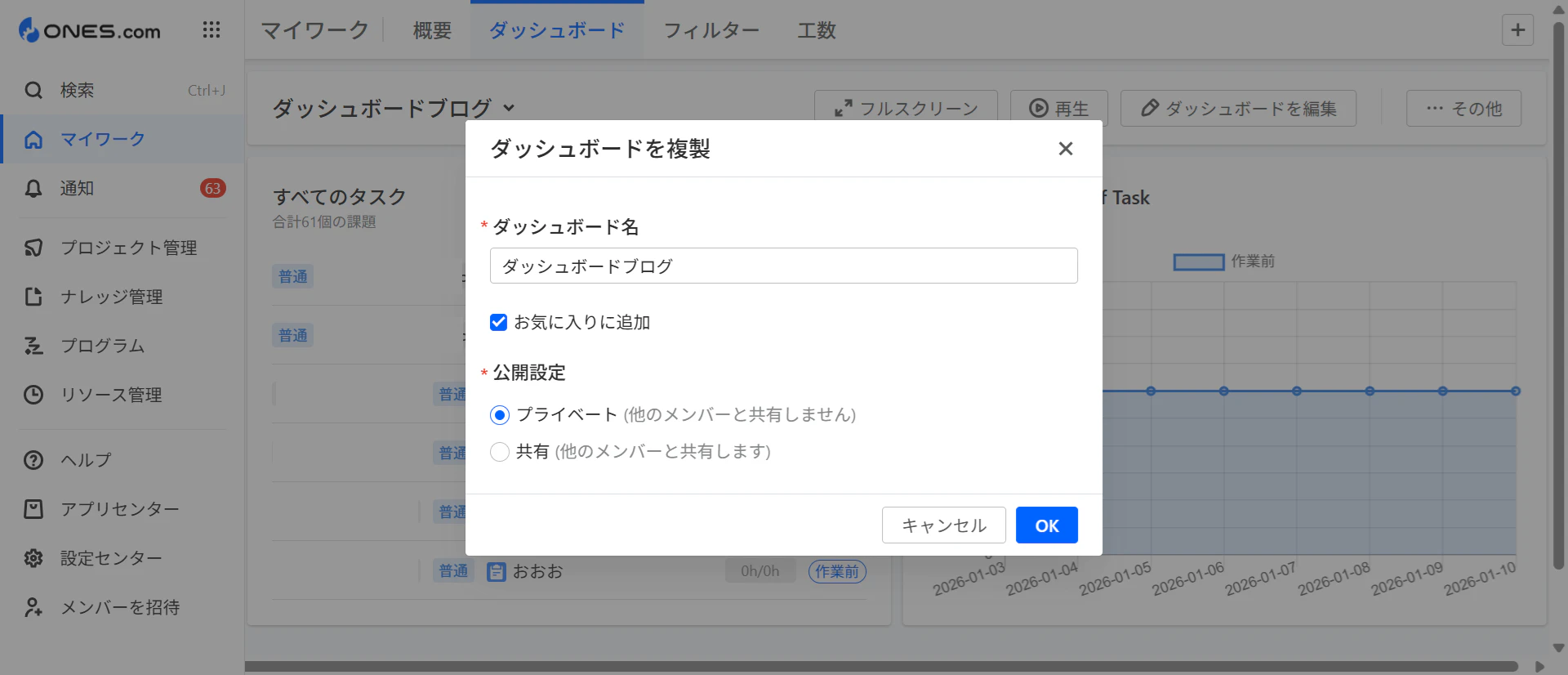The height and width of the screenshot is (675, 1568).
Task: Click the Ctrl+J shortcut hint
Action: 207,91
